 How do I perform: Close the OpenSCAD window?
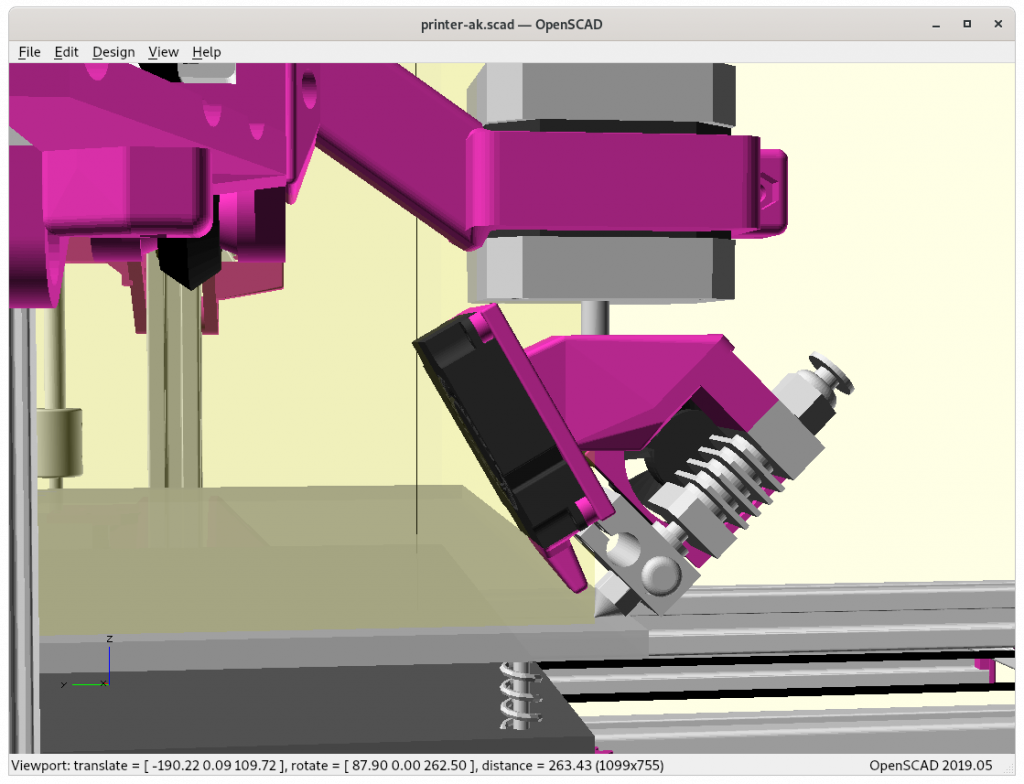[x=998, y=24]
